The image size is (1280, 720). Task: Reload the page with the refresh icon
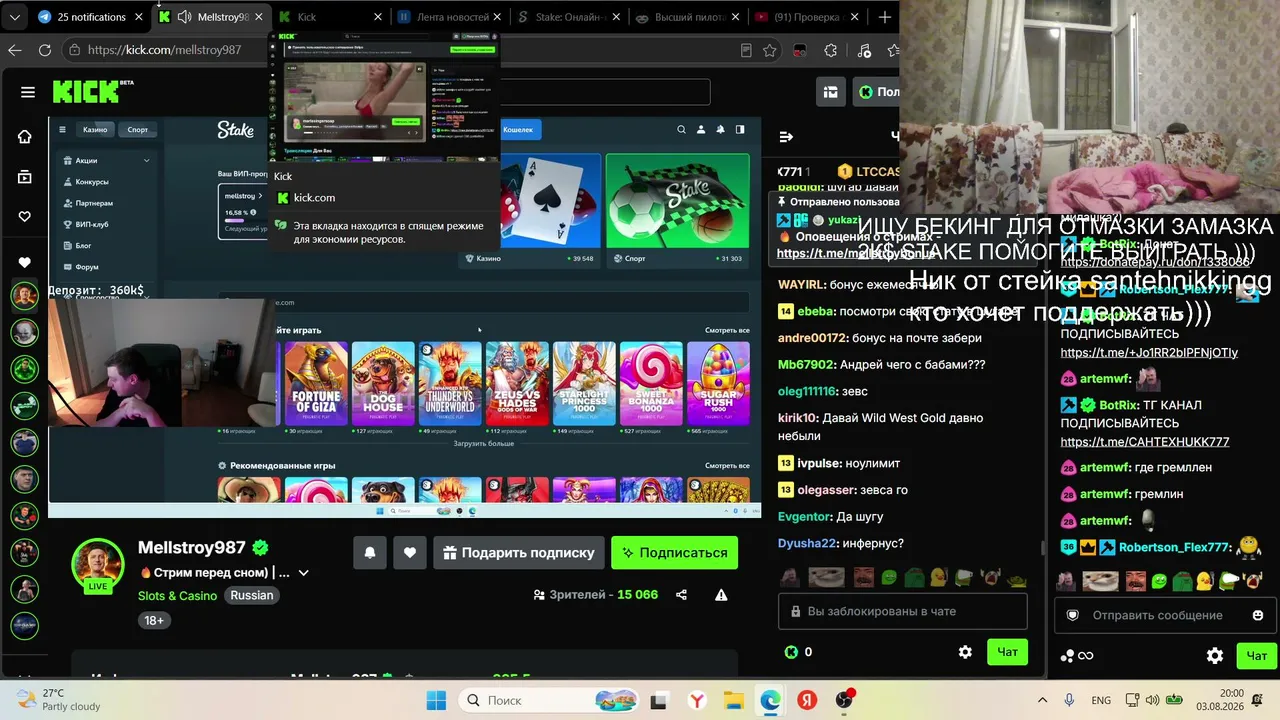[45, 50]
